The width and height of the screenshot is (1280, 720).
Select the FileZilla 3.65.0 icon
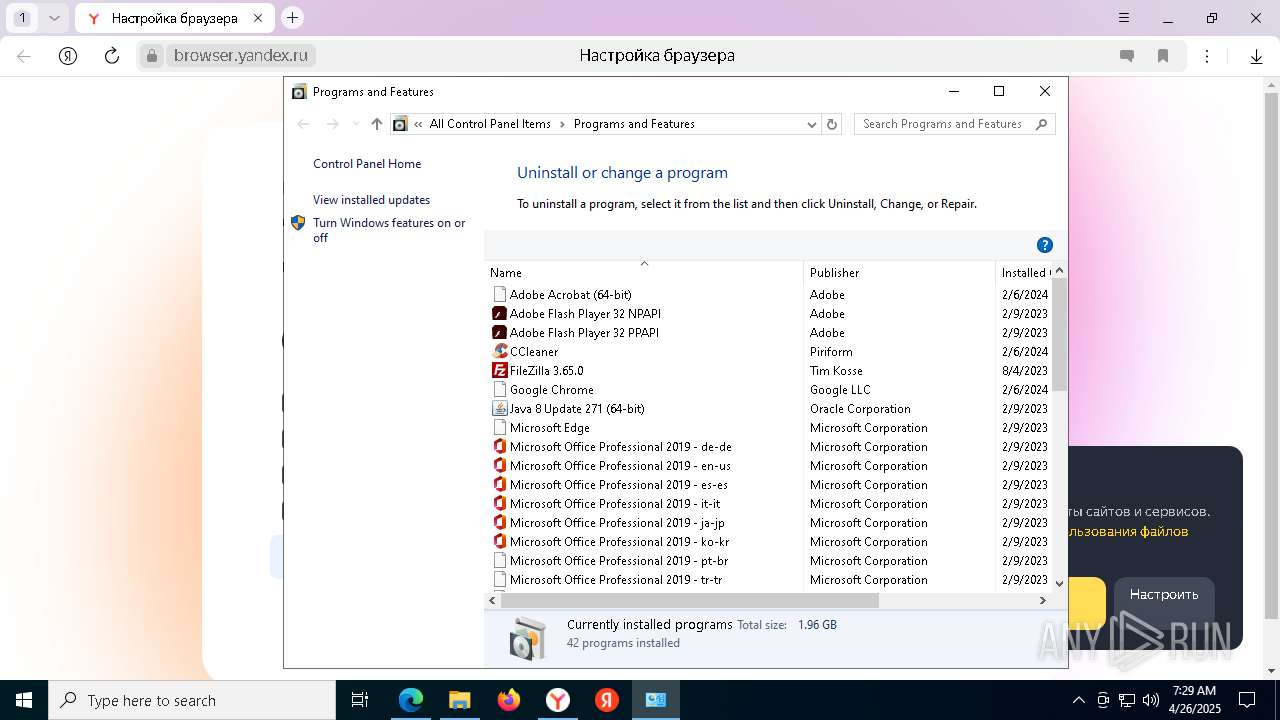point(500,371)
